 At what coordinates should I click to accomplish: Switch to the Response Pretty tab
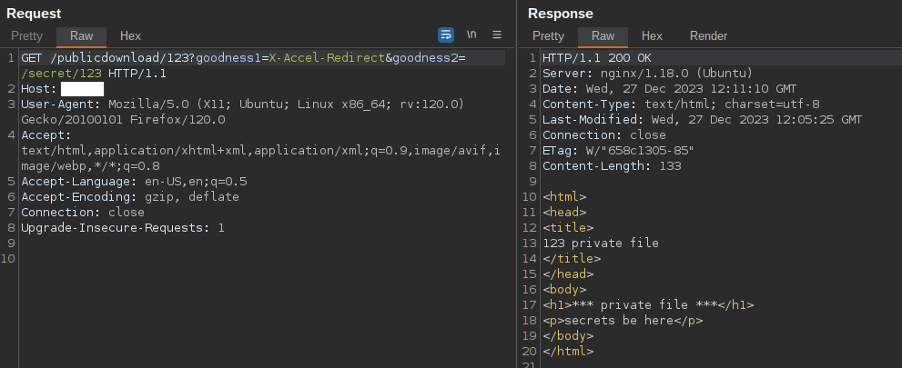548,36
